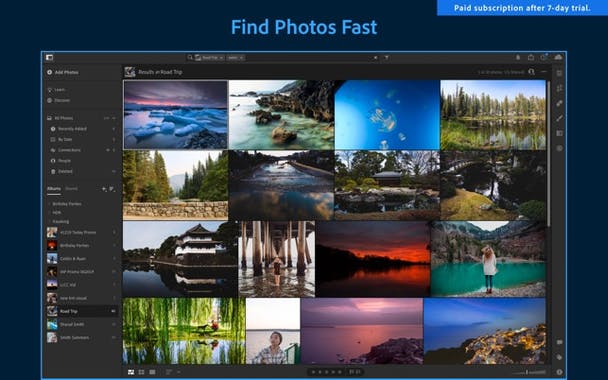The width and height of the screenshot is (608, 380).
Task: Select the Healing Brush tool
Action: coord(559,103)
